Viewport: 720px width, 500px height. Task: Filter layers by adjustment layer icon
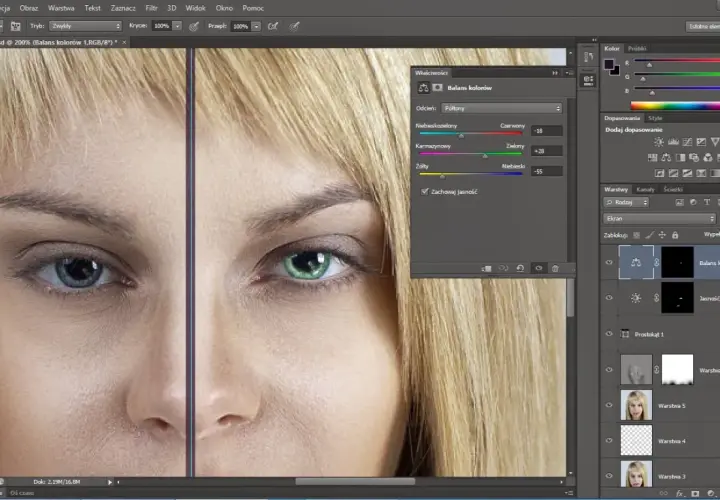tap(693, 202)
